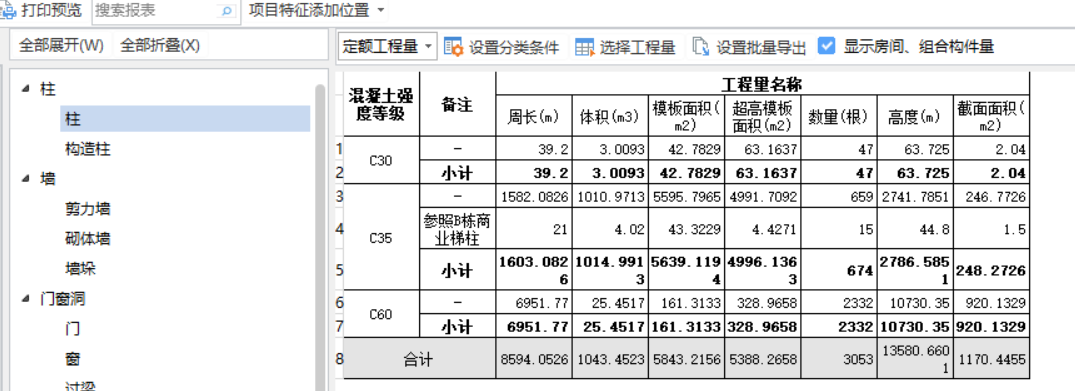
Task: Select 窗 in the tree
Action: (73, 358)
